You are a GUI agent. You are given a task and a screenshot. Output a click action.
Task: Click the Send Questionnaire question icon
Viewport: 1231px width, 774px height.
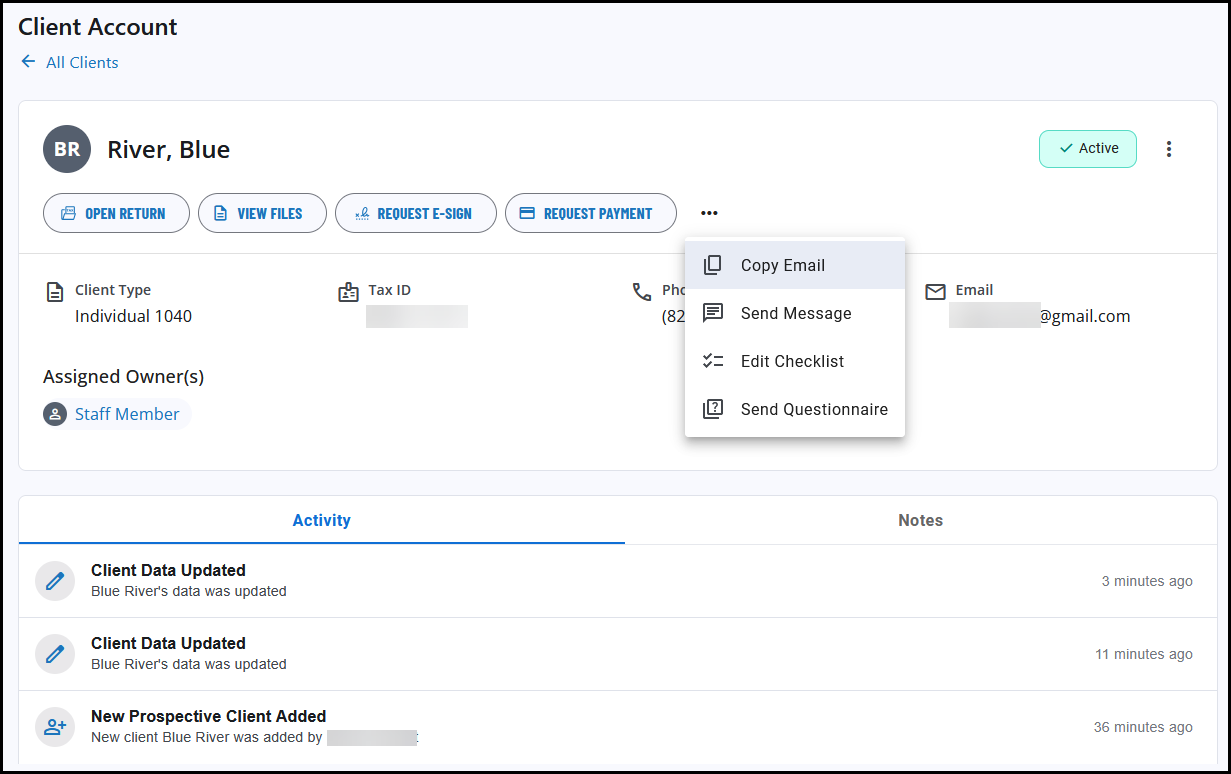point(712,409)
